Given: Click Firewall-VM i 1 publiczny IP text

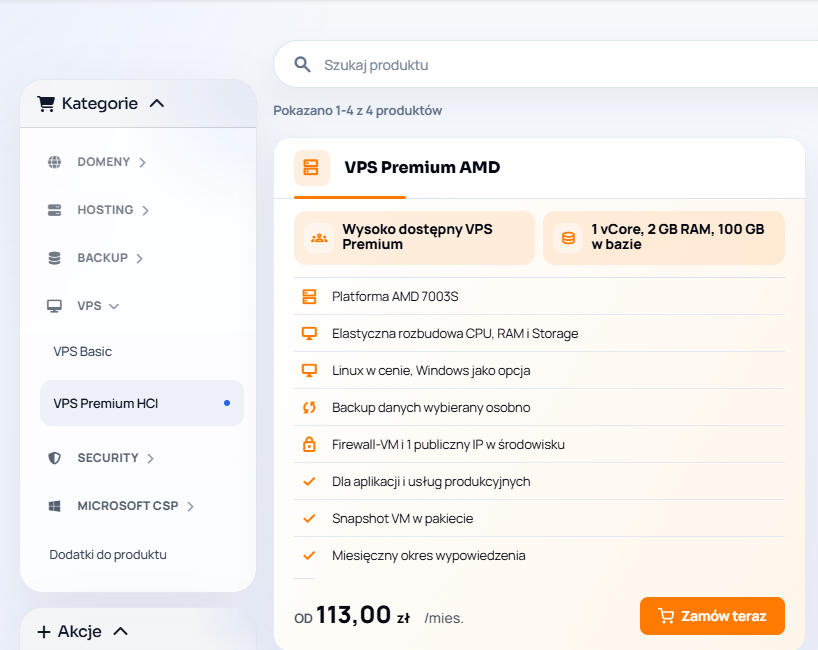Looking at the screenshot, I should click(x=448, y=444).
